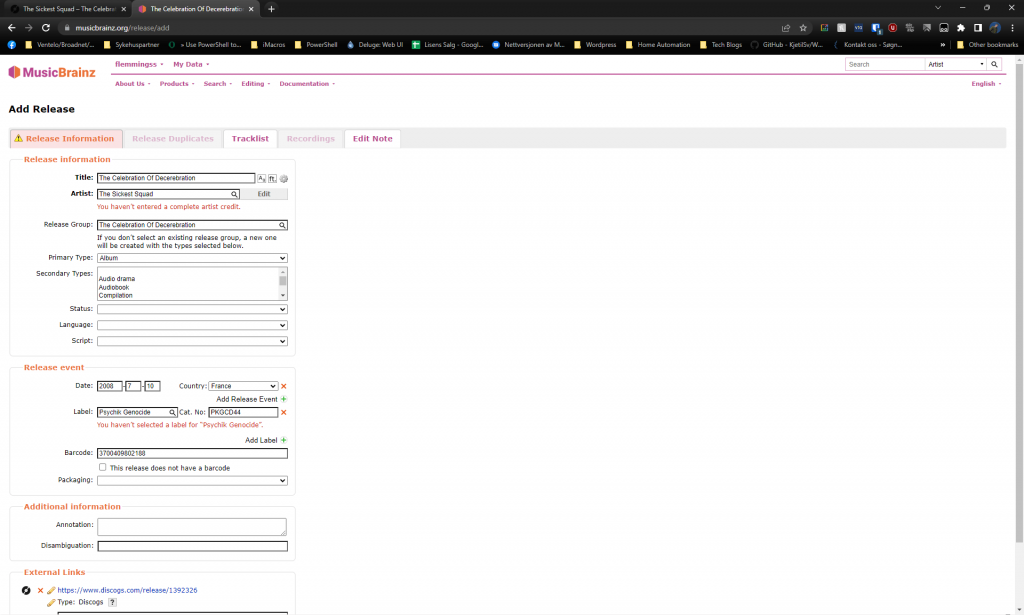
Task: Open the Country dropdown showing France
Action: coord(243,386)
